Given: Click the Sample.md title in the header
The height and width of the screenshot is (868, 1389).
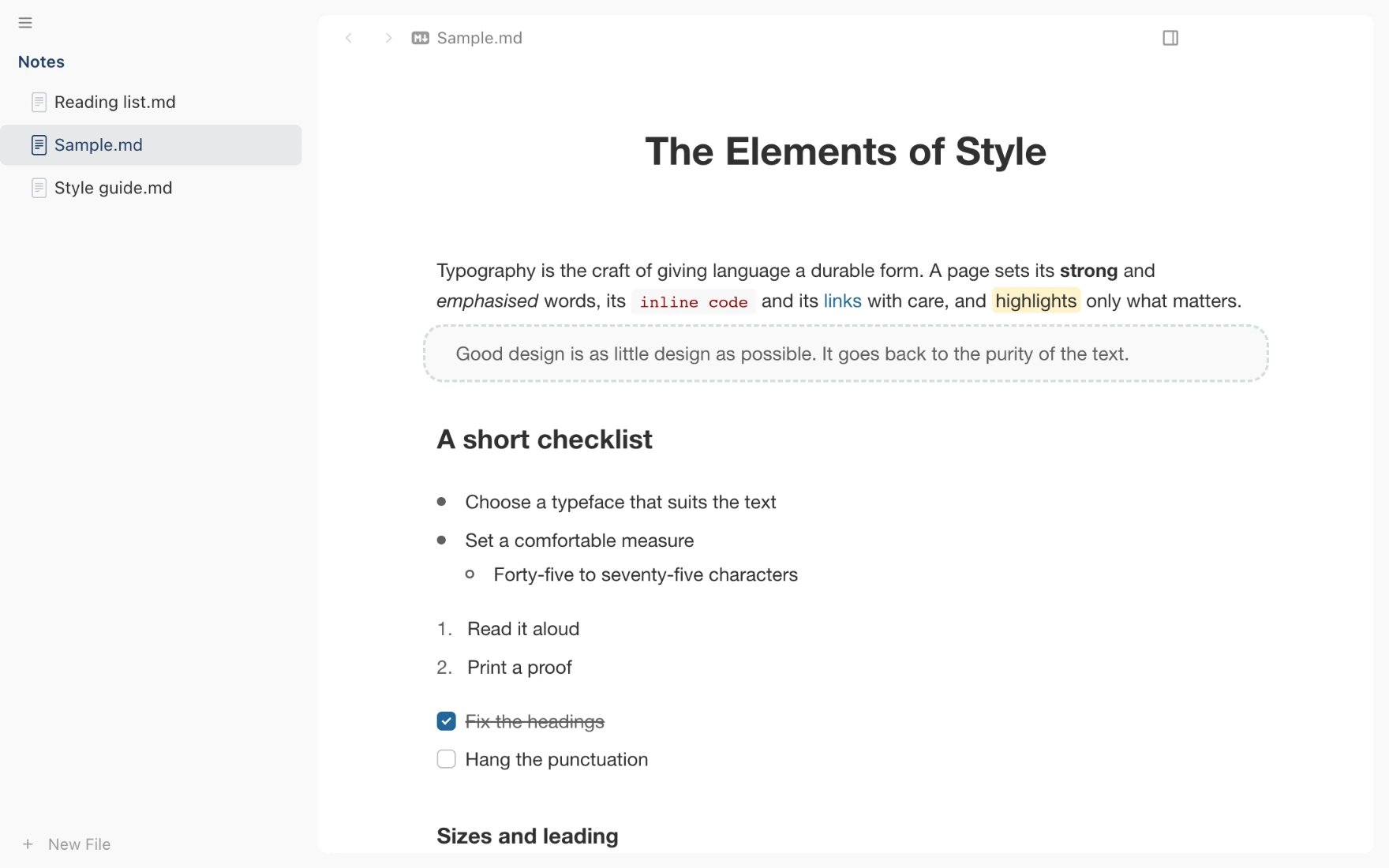Looking at the screenshot, I should (x=479, y=38).
